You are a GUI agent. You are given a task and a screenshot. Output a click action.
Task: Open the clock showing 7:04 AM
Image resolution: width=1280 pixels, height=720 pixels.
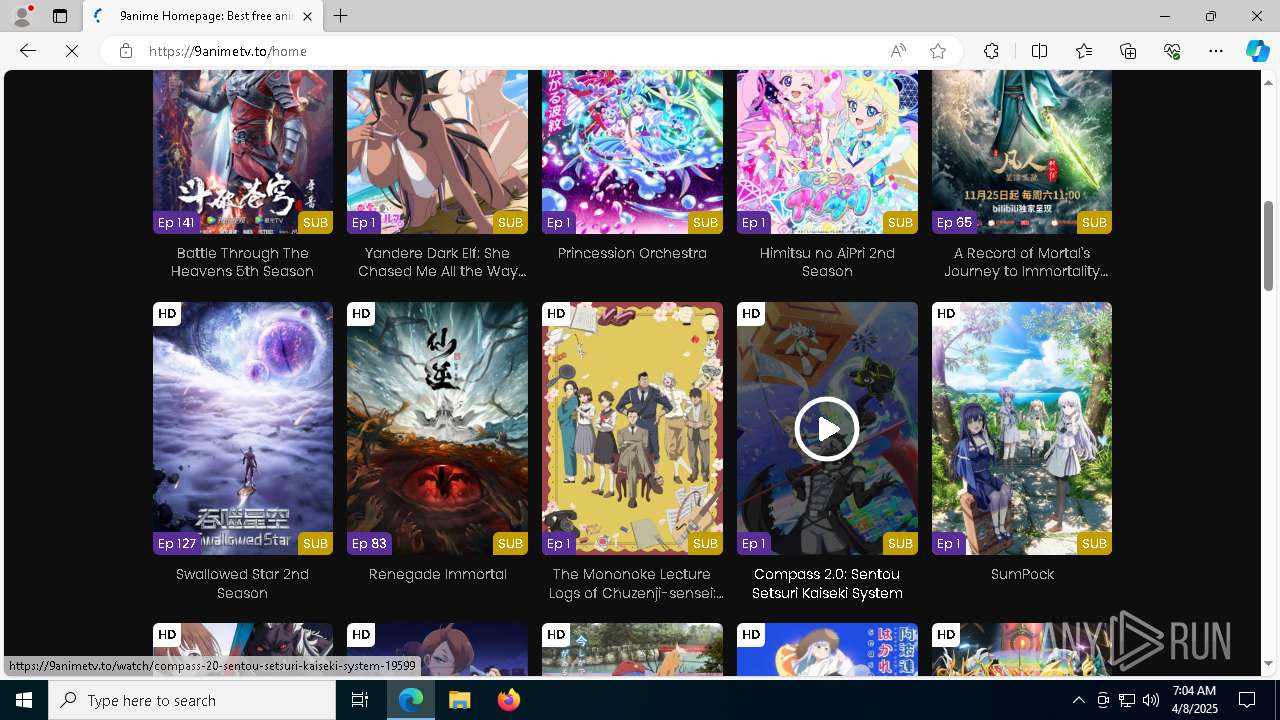[x=1194, y=700]
